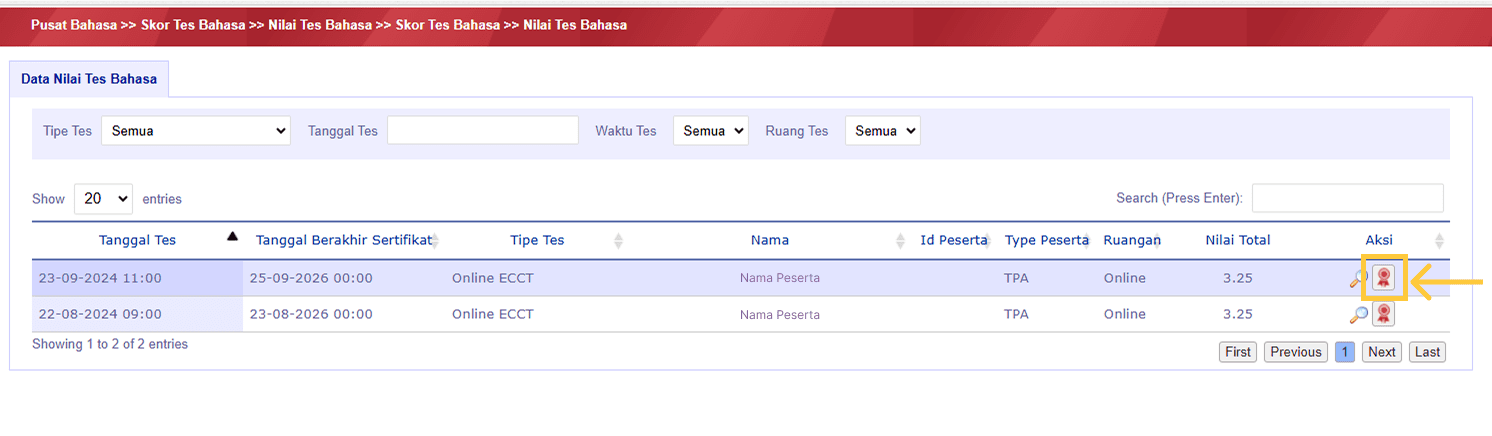
Task: Click the certificate icon for 23-09-2024 test
Action: coord(1383,278)
